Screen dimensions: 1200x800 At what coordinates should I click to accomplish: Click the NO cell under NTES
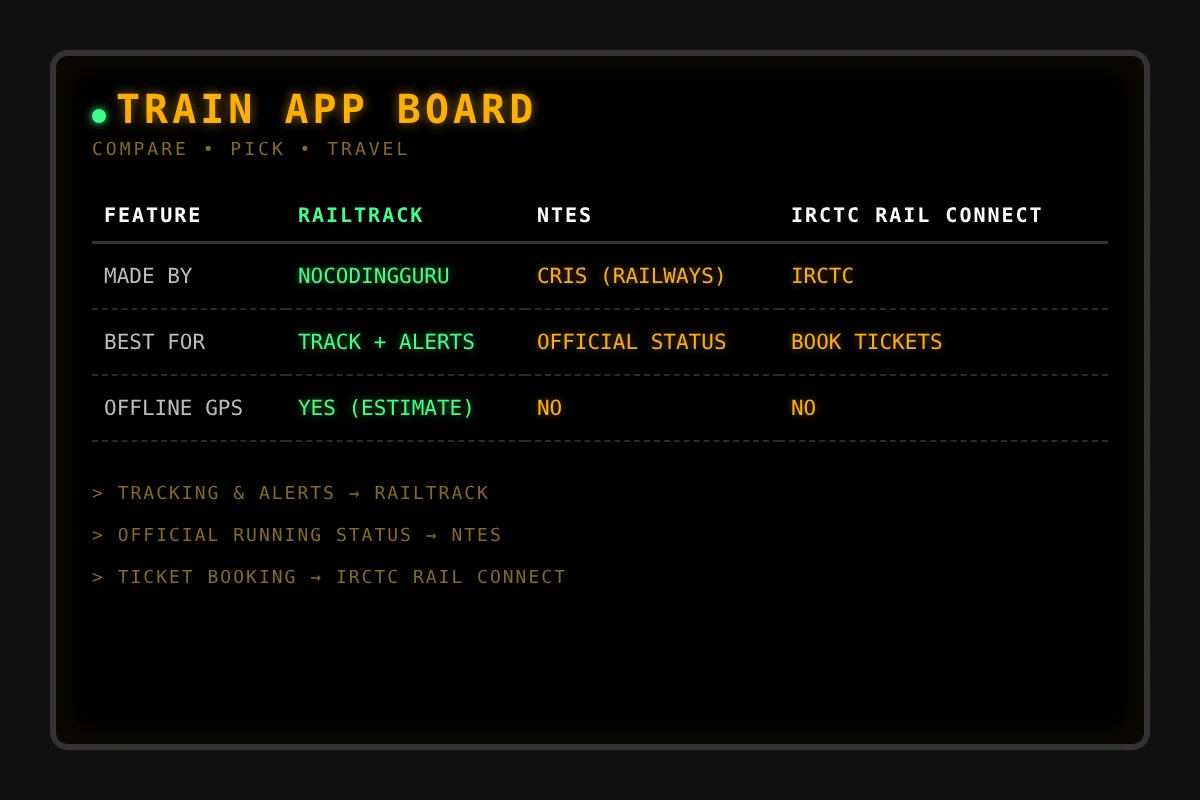tap(549, 408)
